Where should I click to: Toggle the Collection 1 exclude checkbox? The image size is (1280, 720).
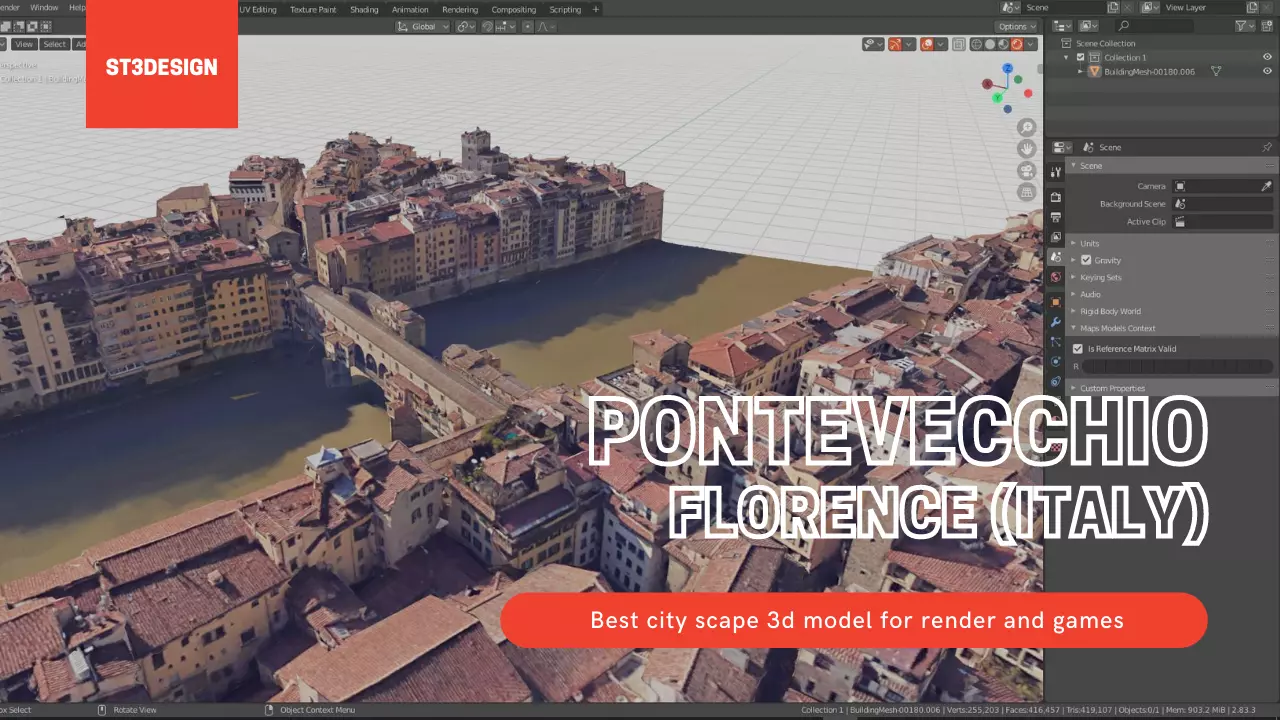(1080, 57)
